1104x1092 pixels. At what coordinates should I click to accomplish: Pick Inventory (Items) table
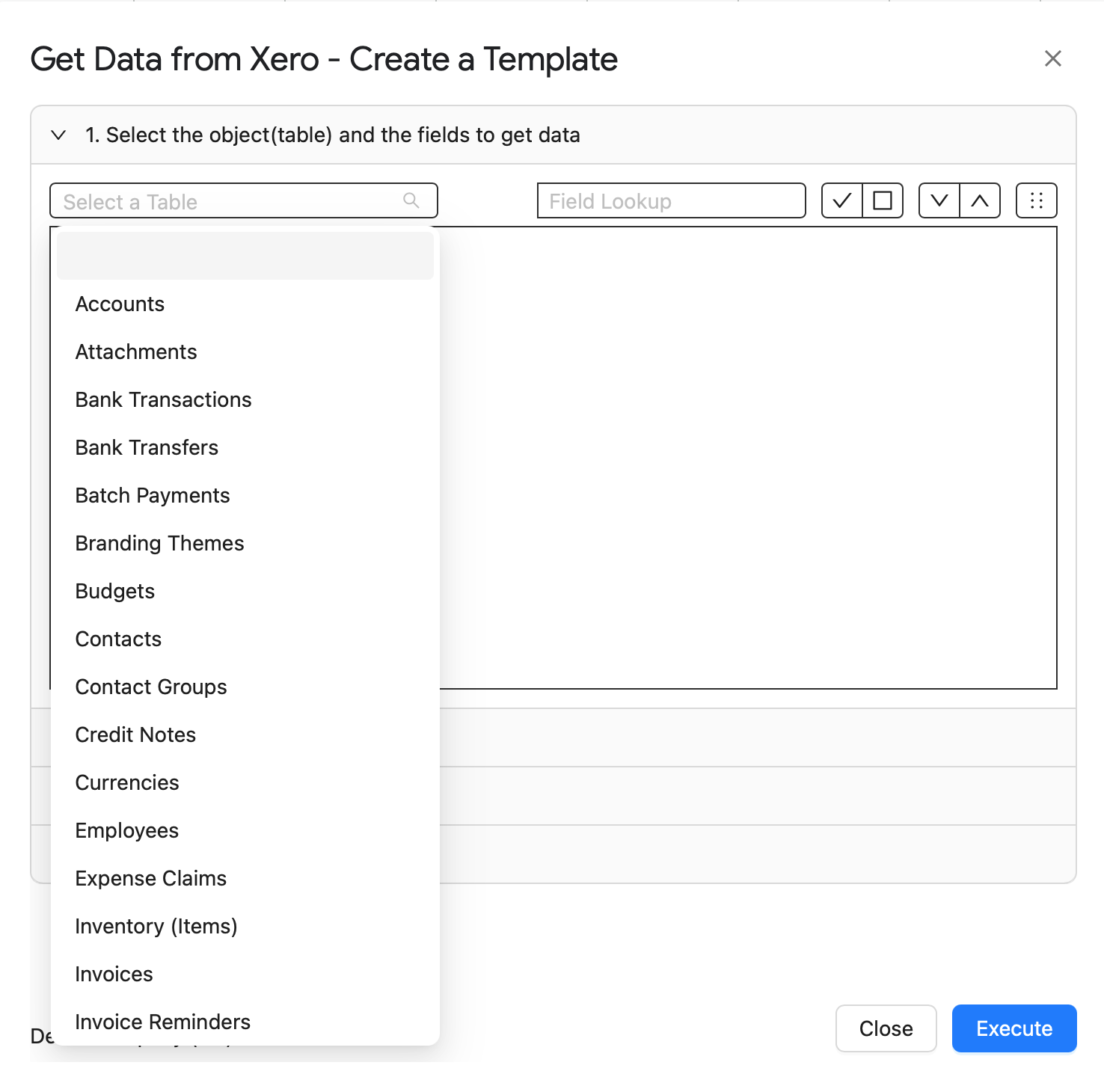tap(245, 926)
